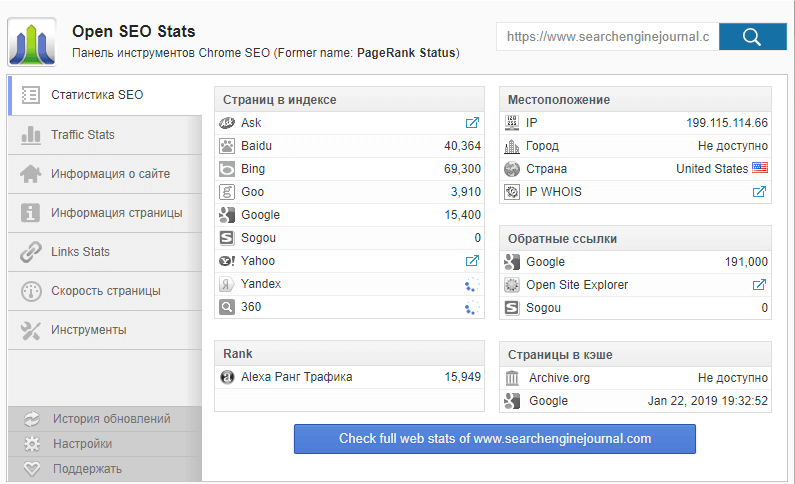Open the Traffic Stats tab
This screenshot has height=484, width=795.
coord(105,135)
